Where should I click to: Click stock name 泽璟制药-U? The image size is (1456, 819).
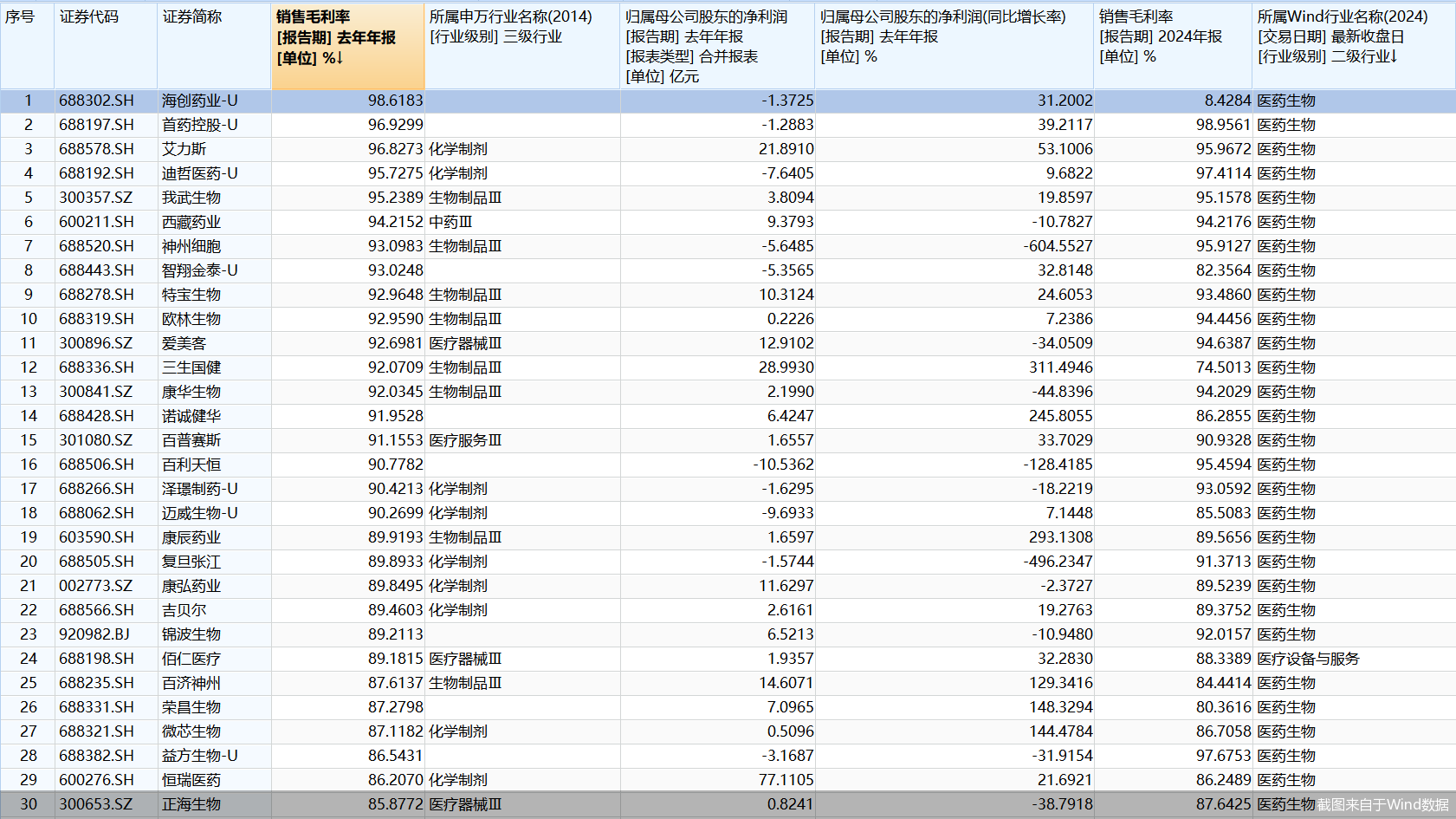coord(200,489)
